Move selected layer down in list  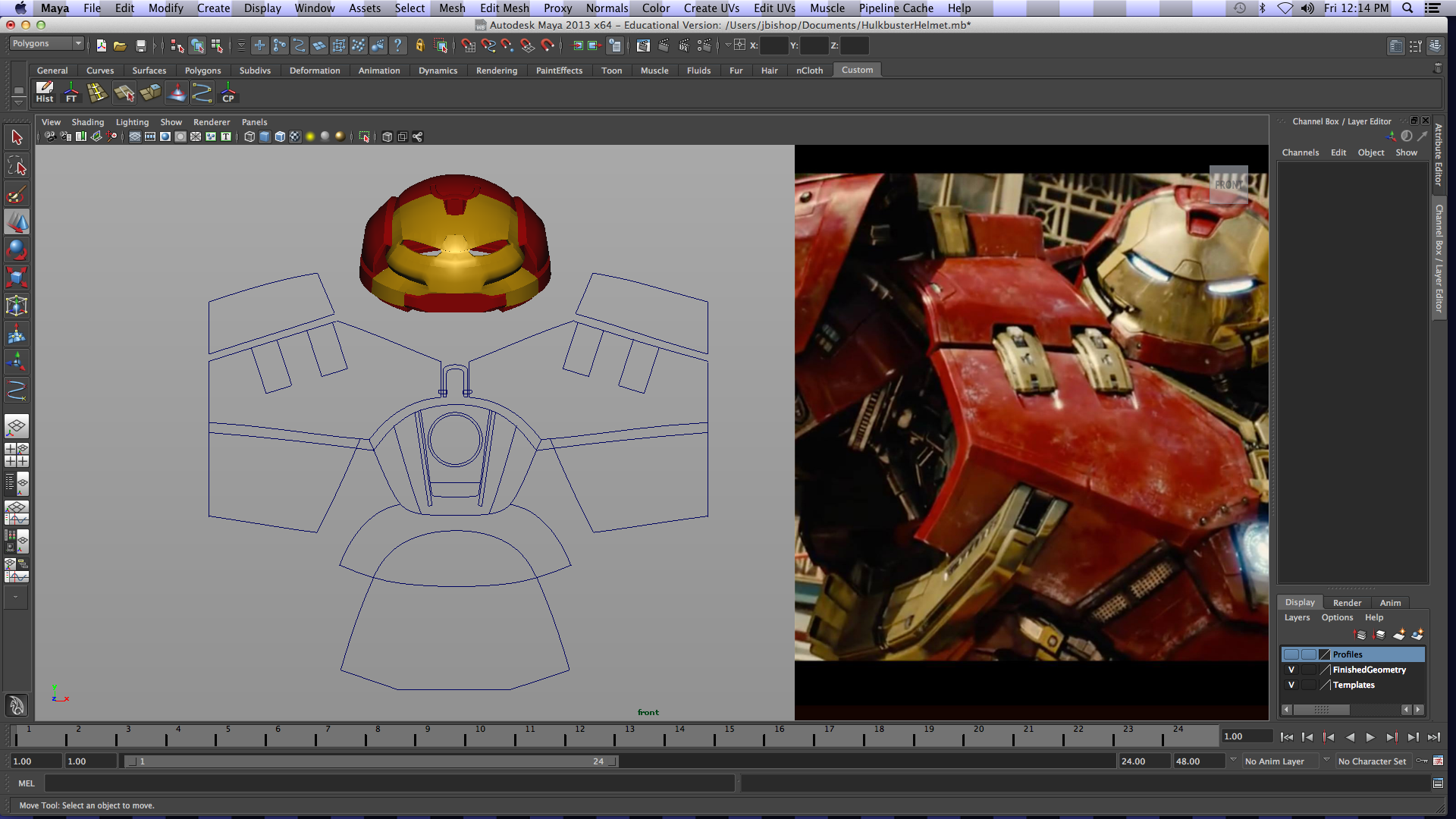1379,635
